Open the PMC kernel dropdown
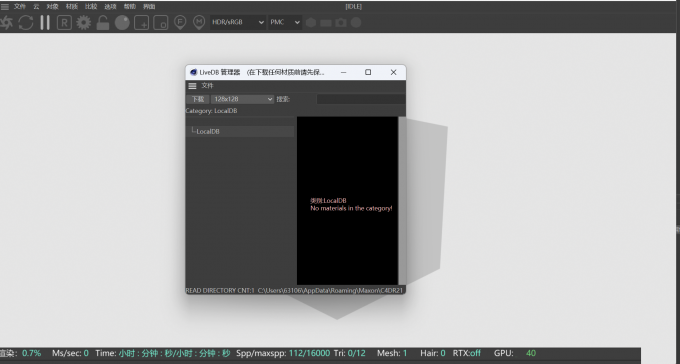This screenshot has width=680, height=364. tap(284, 23)
